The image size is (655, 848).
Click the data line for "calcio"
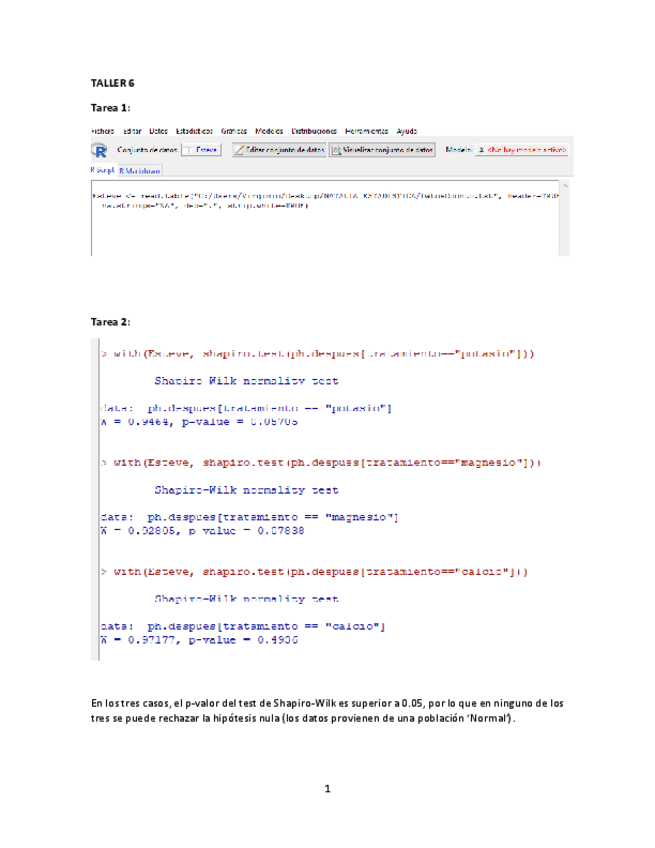click(x=243, y=626)
